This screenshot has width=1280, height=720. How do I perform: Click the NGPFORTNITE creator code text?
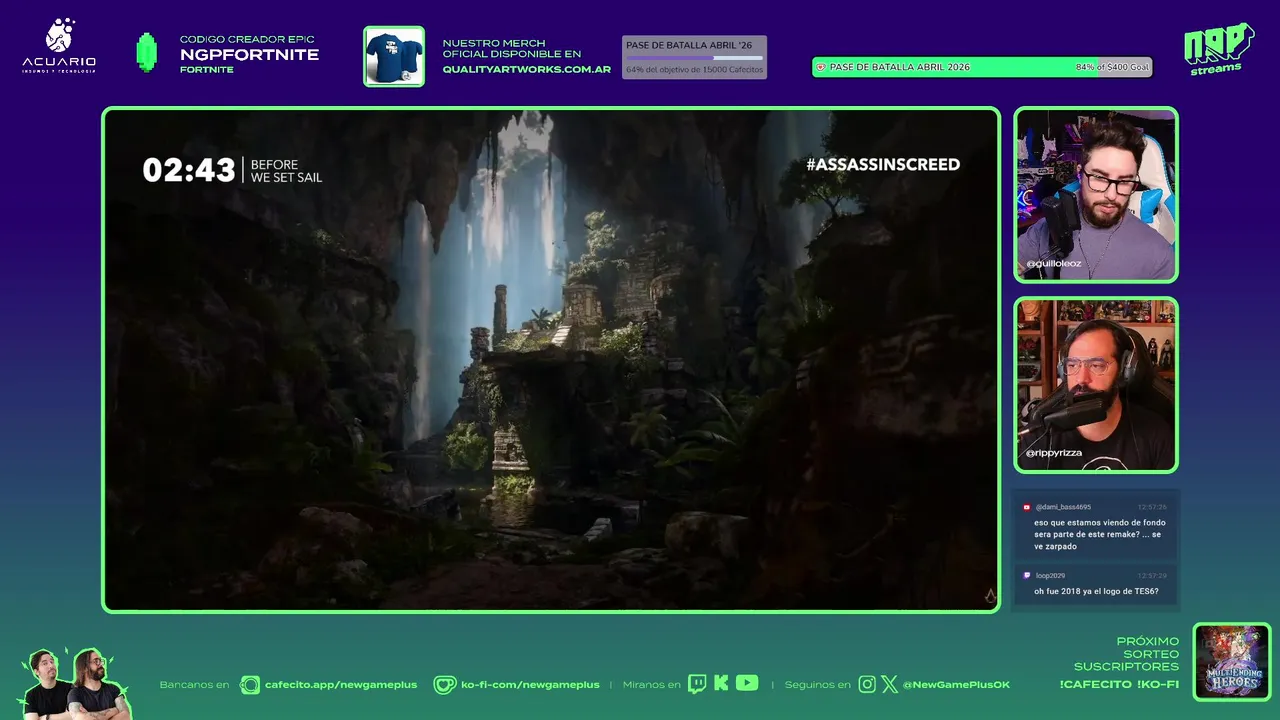(249, 55)
